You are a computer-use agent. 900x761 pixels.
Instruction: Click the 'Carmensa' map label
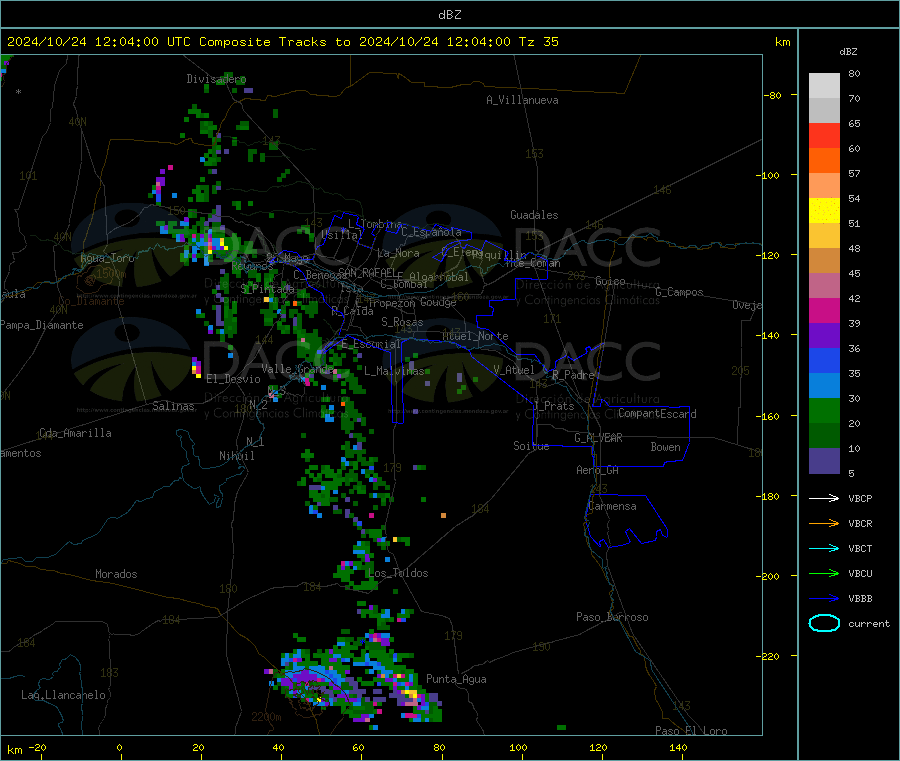tap(612, 506)
